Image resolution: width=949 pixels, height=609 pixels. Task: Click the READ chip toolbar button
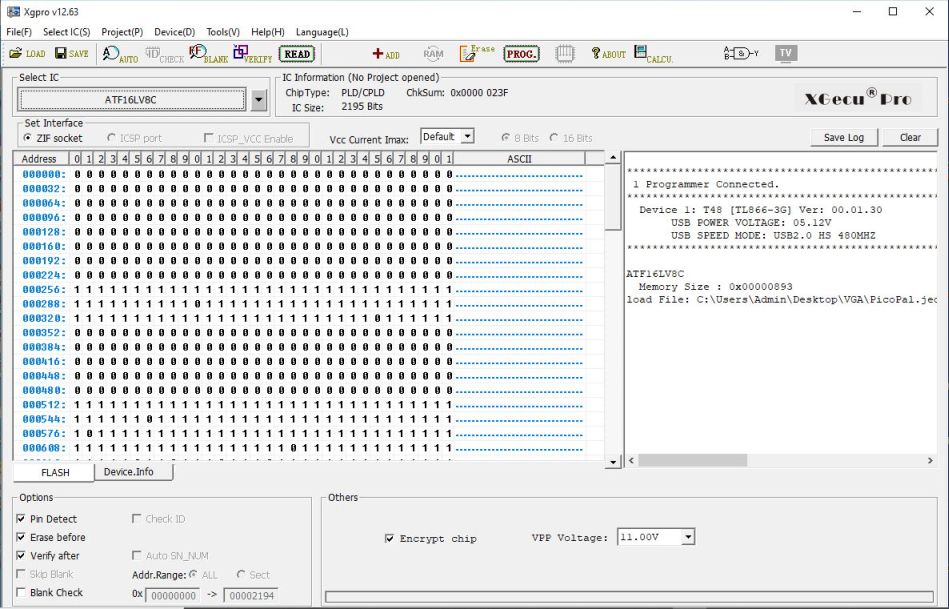[297, 54]
